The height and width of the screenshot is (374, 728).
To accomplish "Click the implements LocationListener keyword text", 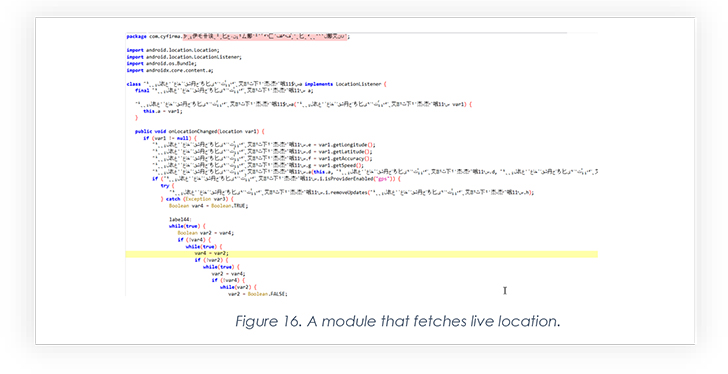I will pos(343,84).
